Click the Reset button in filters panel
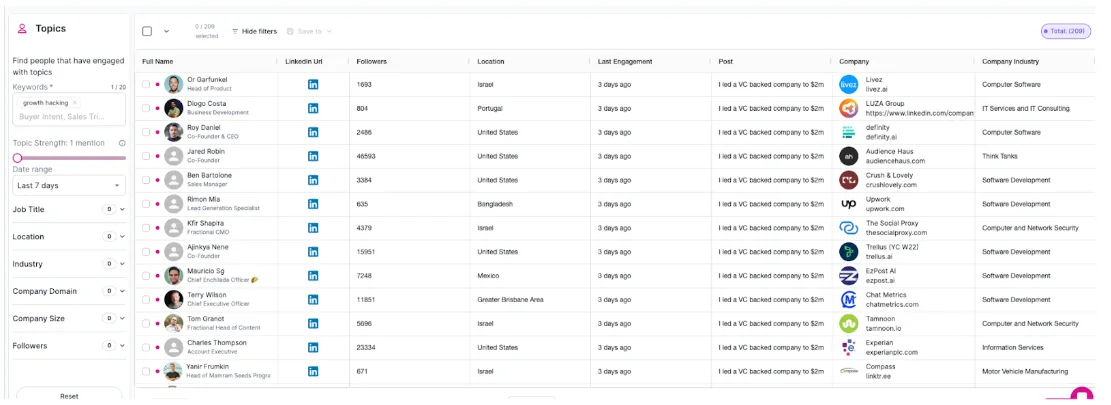The image size is (1111, 405). coord(69,396)
